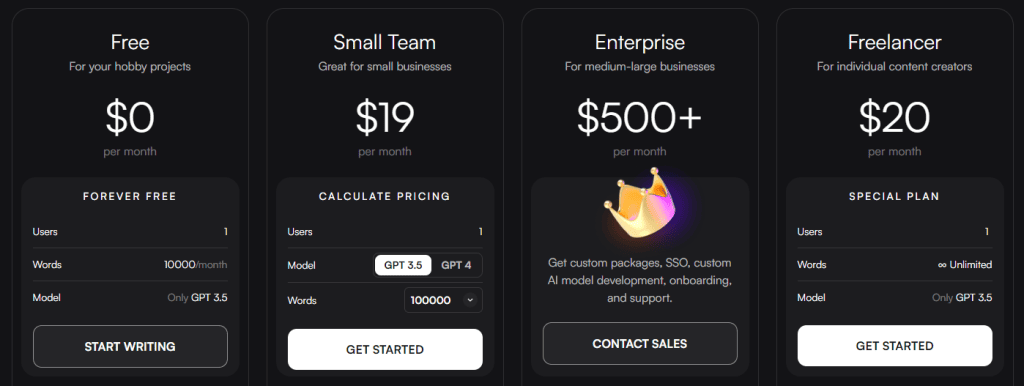Click the FOREVER FREE section label

point(130,196)
